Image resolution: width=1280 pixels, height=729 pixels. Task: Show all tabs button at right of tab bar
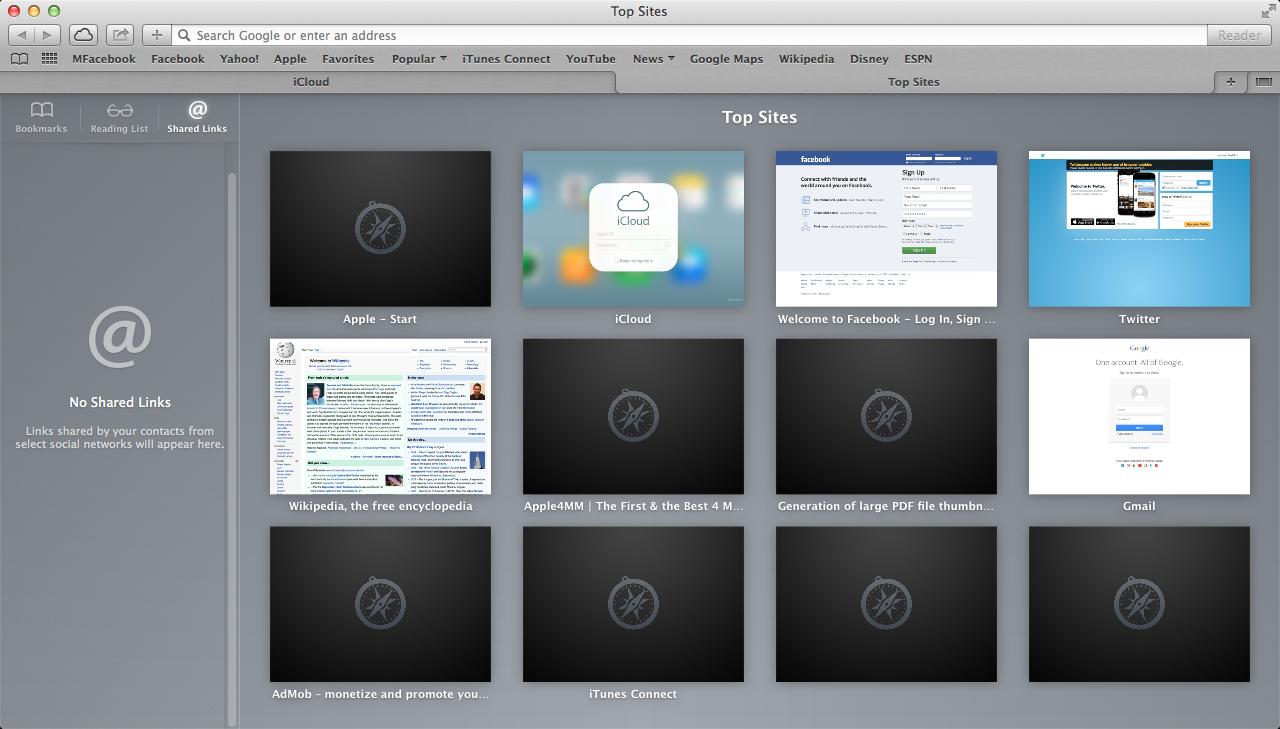pyautogui.click(x=1263, y=82)
